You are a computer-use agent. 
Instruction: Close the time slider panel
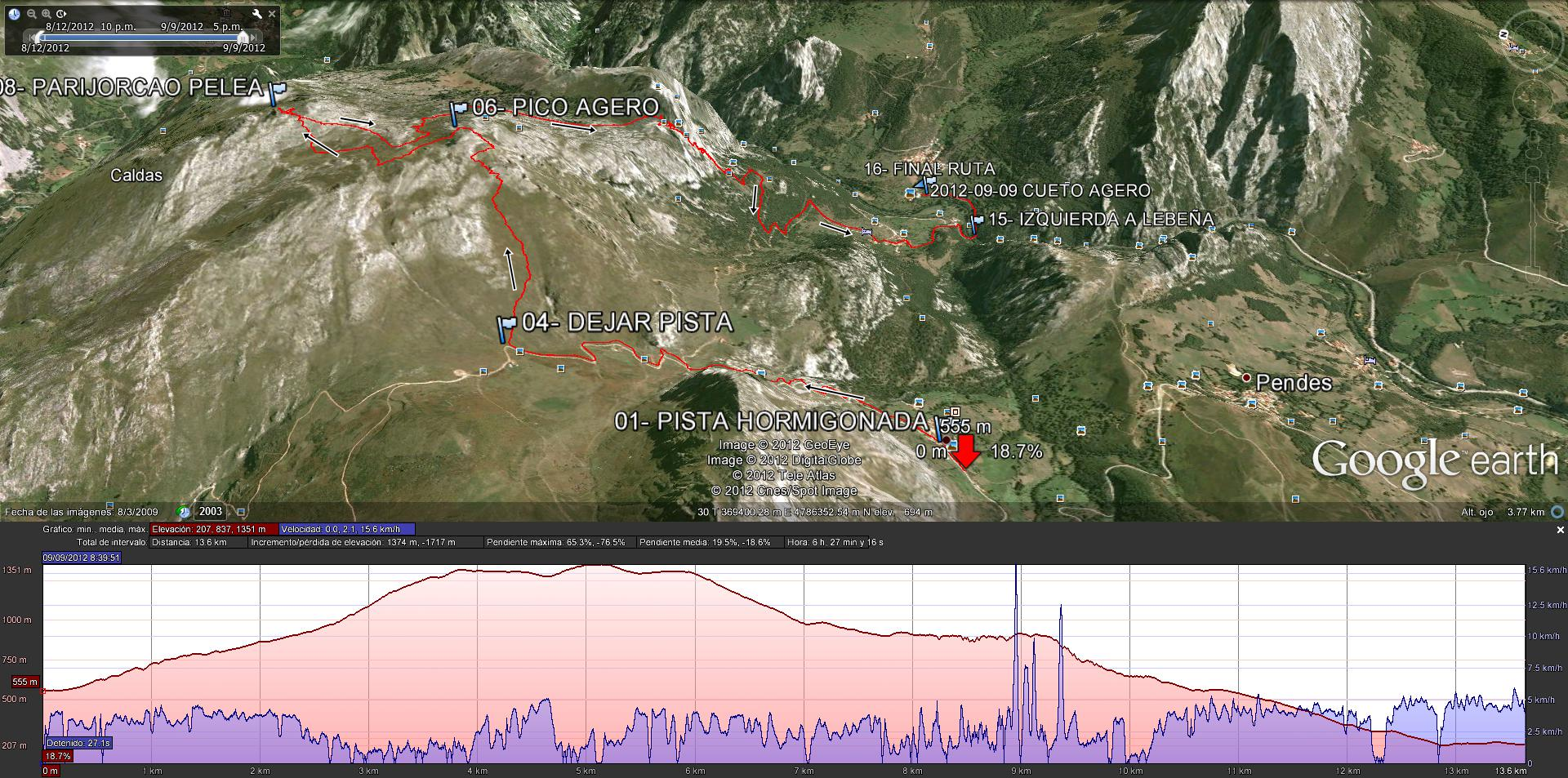[272, 14]
